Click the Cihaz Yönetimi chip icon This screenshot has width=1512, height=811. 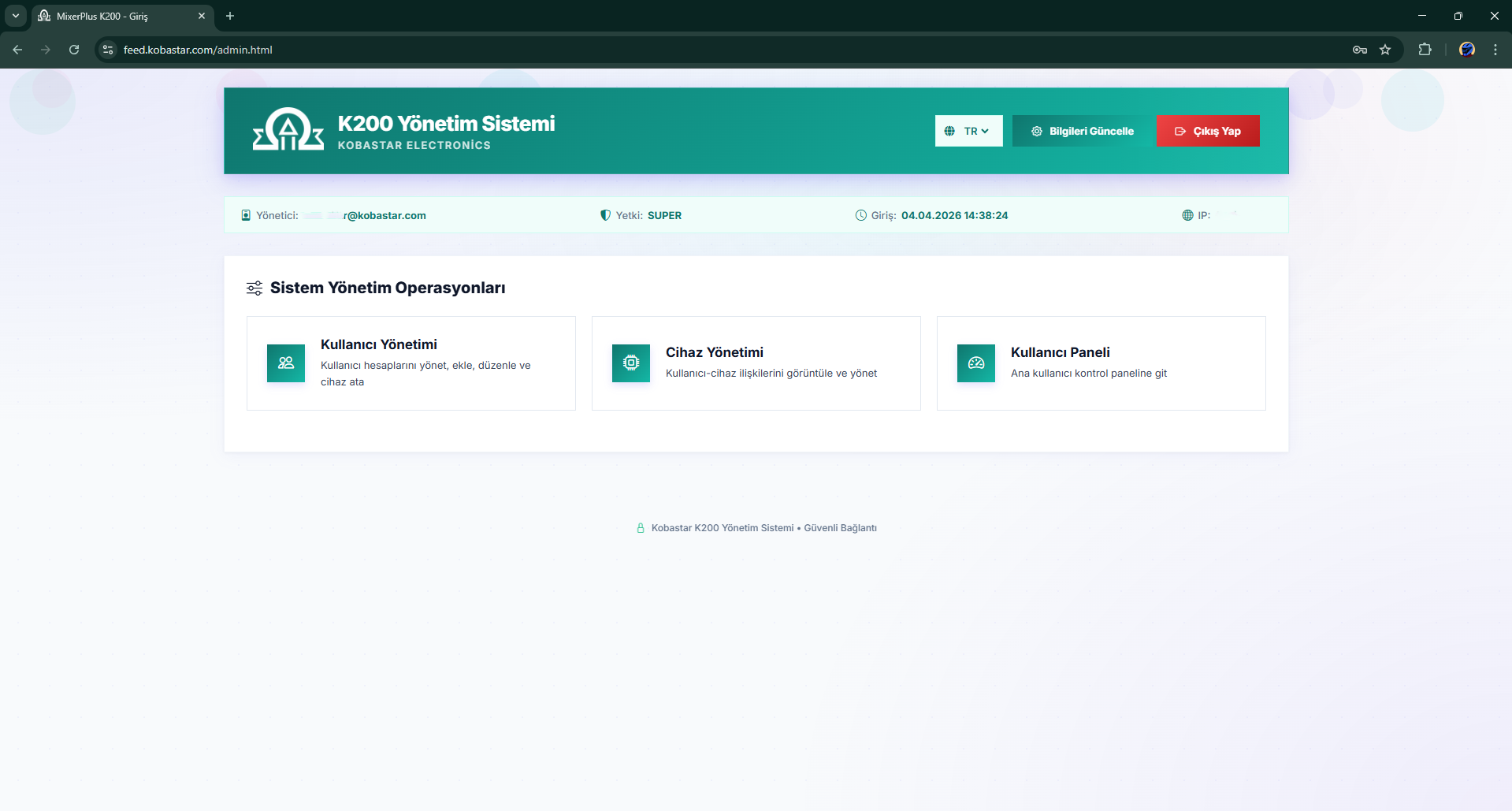631,363
